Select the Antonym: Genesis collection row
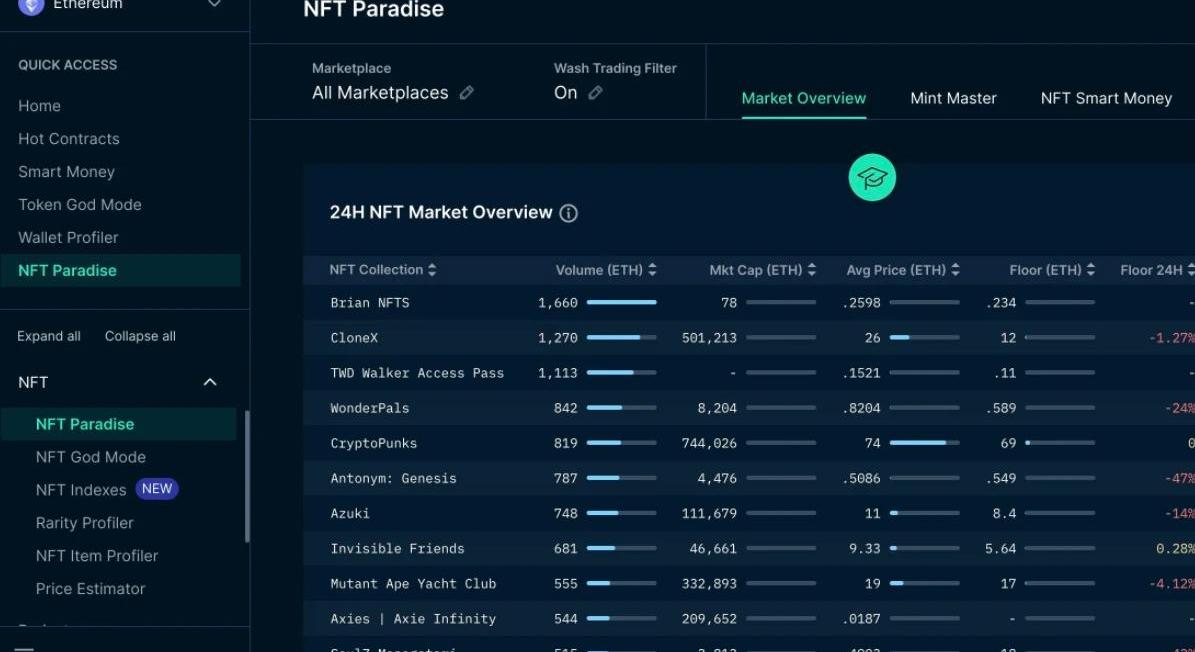The image size is (1195, 652). [748, 478]
